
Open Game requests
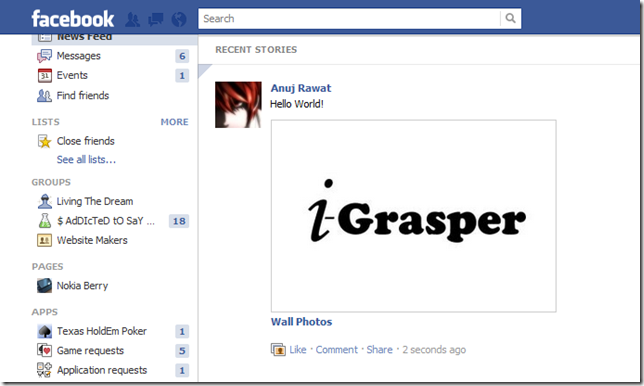tap(90, 351)
